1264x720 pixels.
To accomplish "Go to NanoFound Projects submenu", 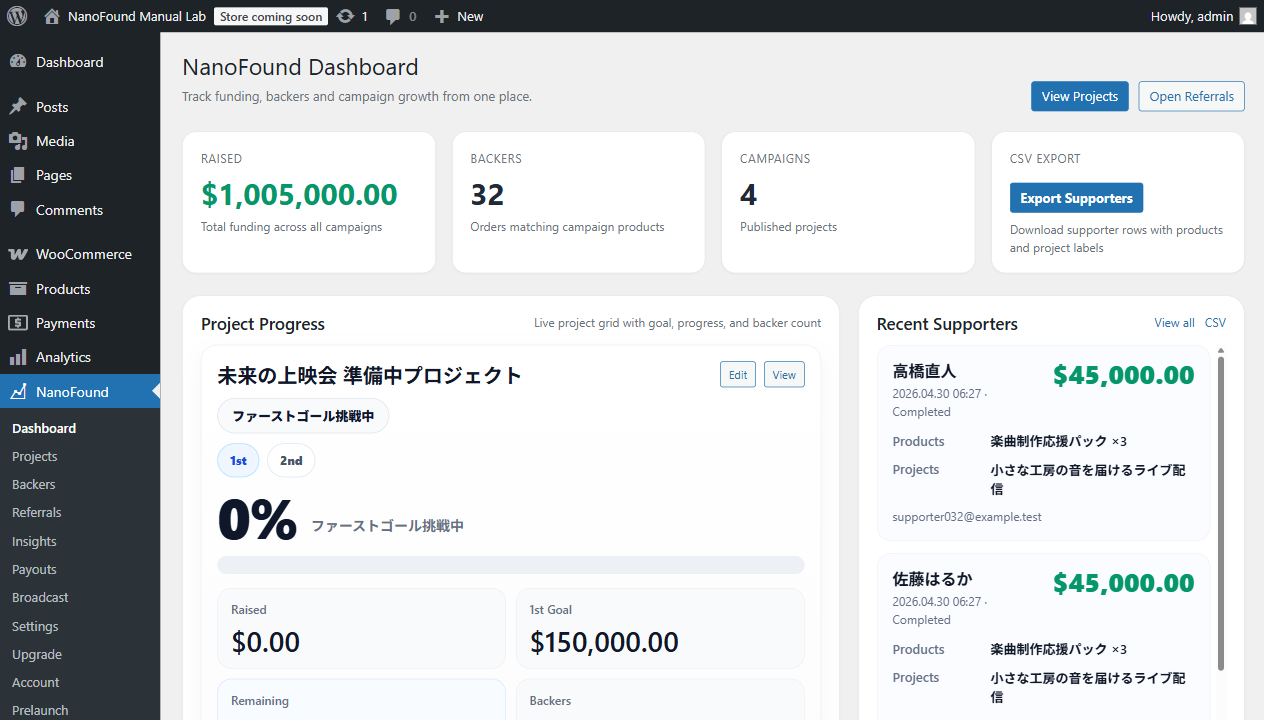I will 35,456.
